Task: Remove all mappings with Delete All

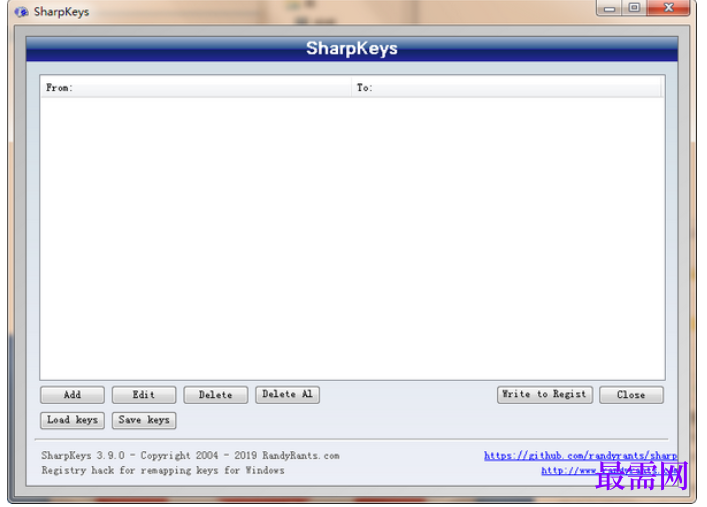Action: click(x=287, y=394)
